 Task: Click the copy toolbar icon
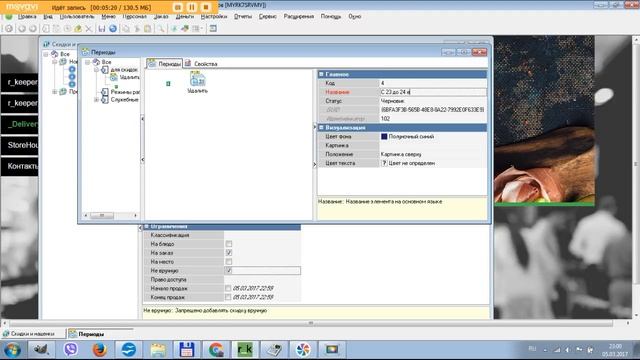point(126,29)
